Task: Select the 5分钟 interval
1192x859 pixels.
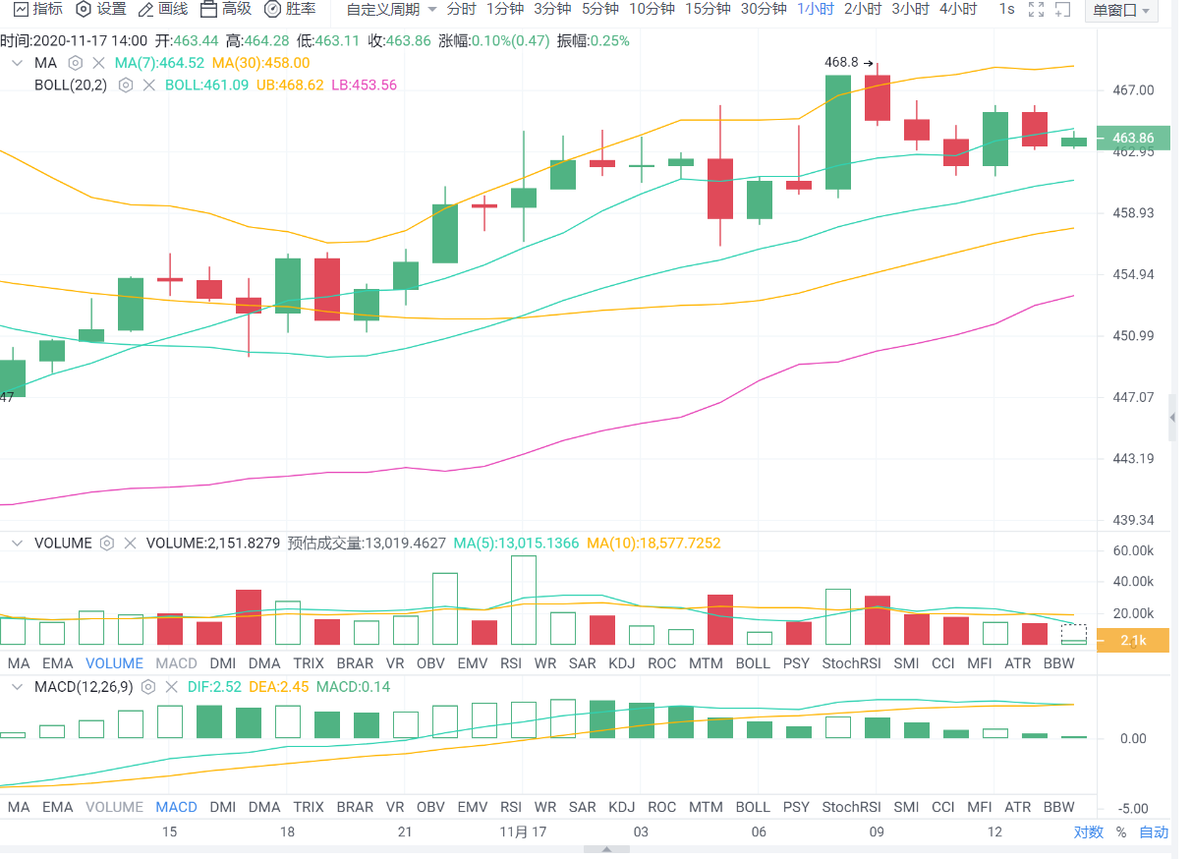Action: pyautogui.click(x=601, y=9)
